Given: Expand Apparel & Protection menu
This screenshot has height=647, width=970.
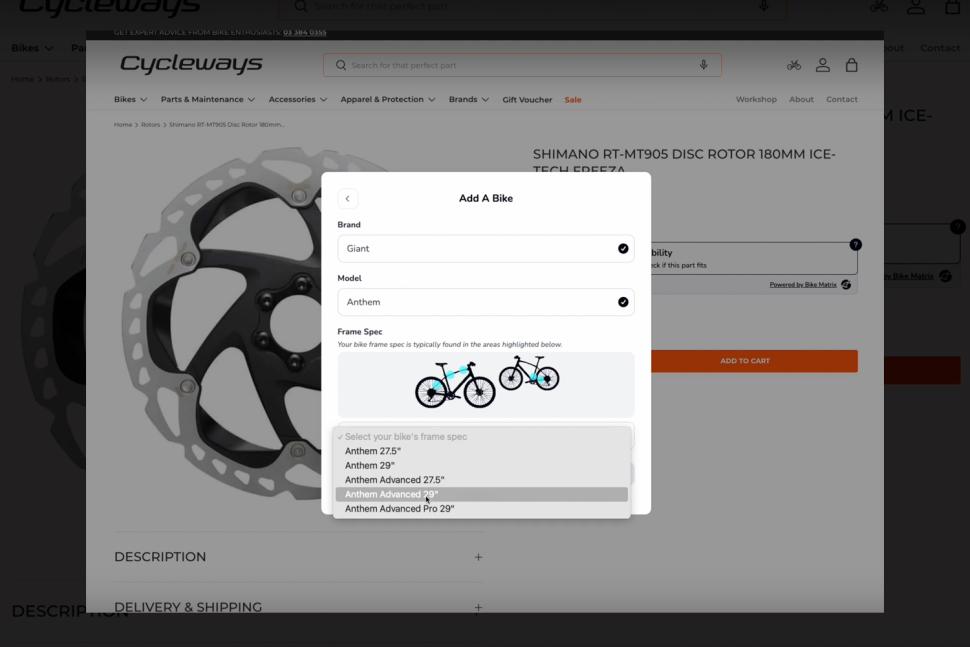Looking at the screenshot, I should [x=388, y=100].
